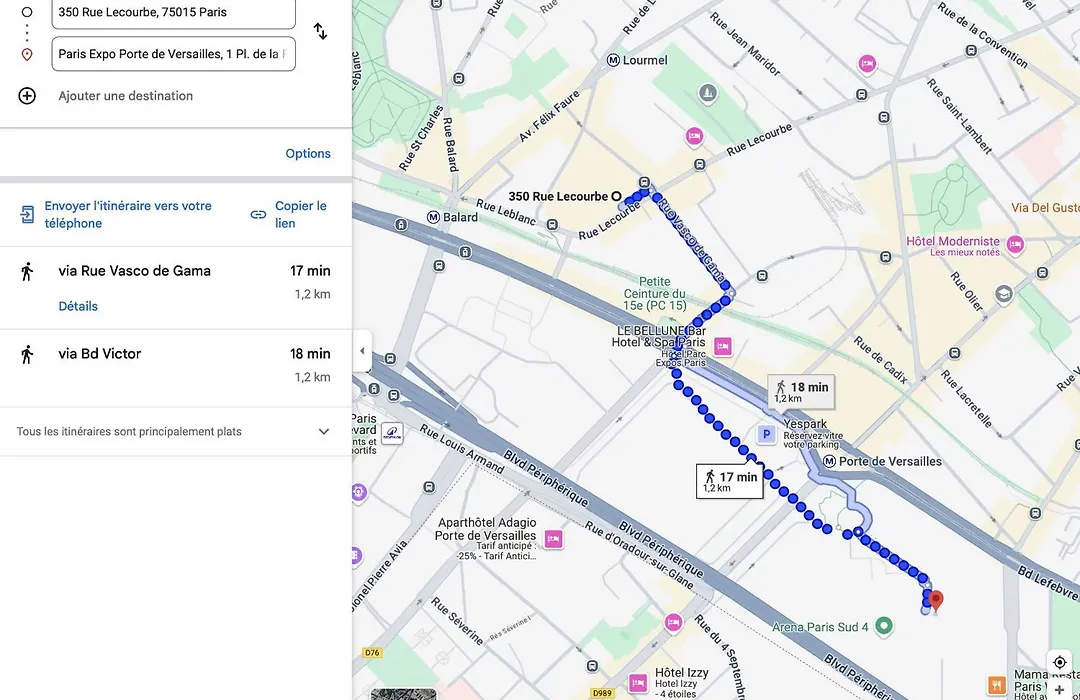Click the plus icon to add a destination
1080x700 pixels.
(27, 96)
